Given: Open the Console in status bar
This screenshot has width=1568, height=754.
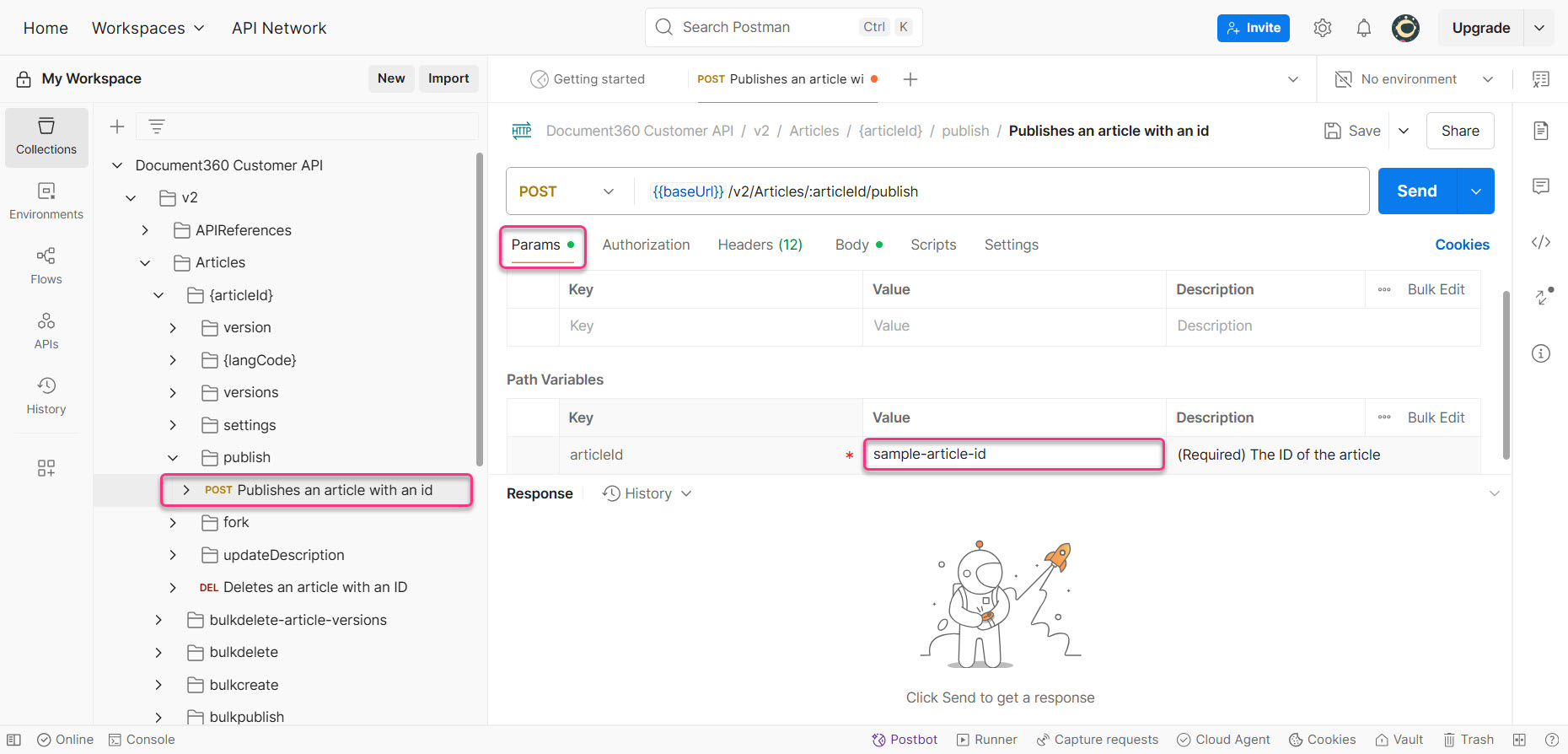Looking at the screenshot, I should click(142, 740).
